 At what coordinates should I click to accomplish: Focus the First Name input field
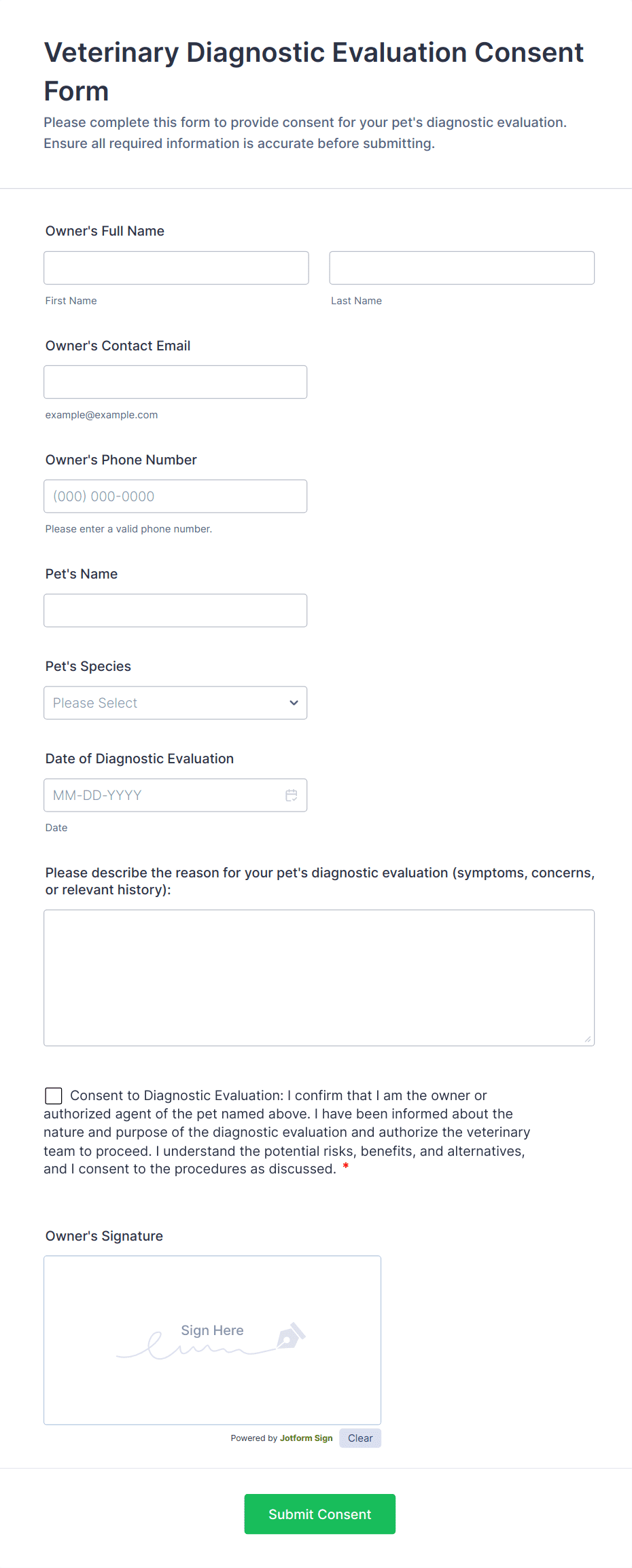tap(175, 268)
